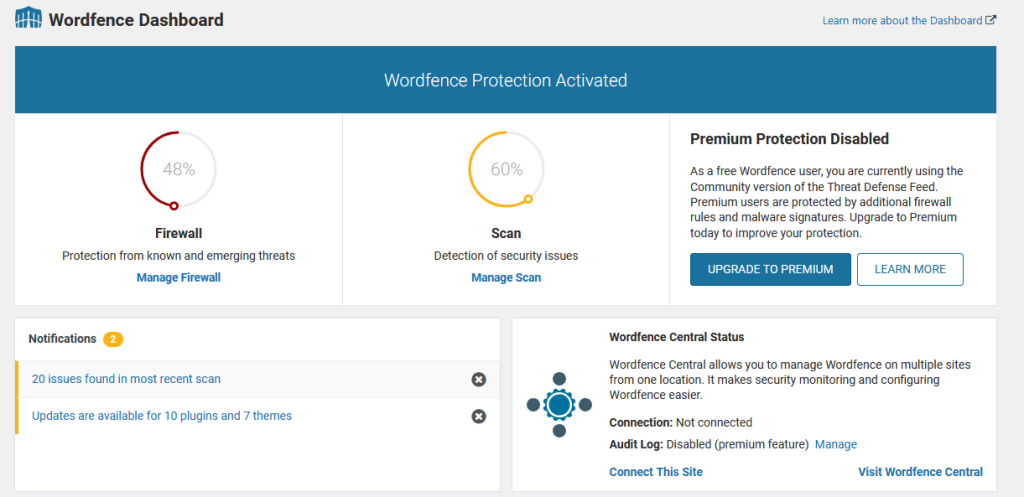This screenshot has width=1024, height=497.
Task: Click the Scan 60% progress circle
Action: point(506,170)
